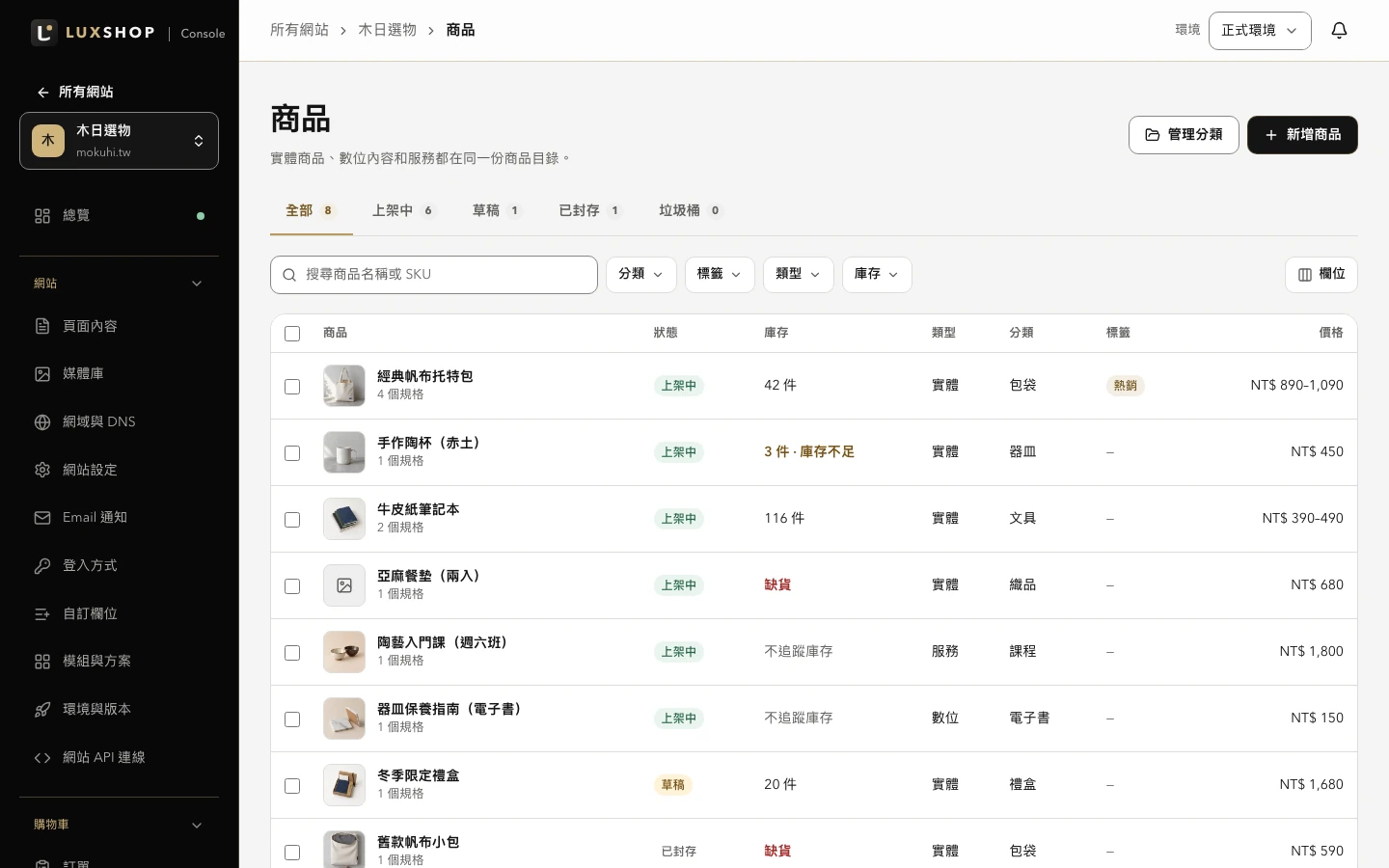
Task: Click the magnifier icon in search box
Action: [x=289, y=275]
